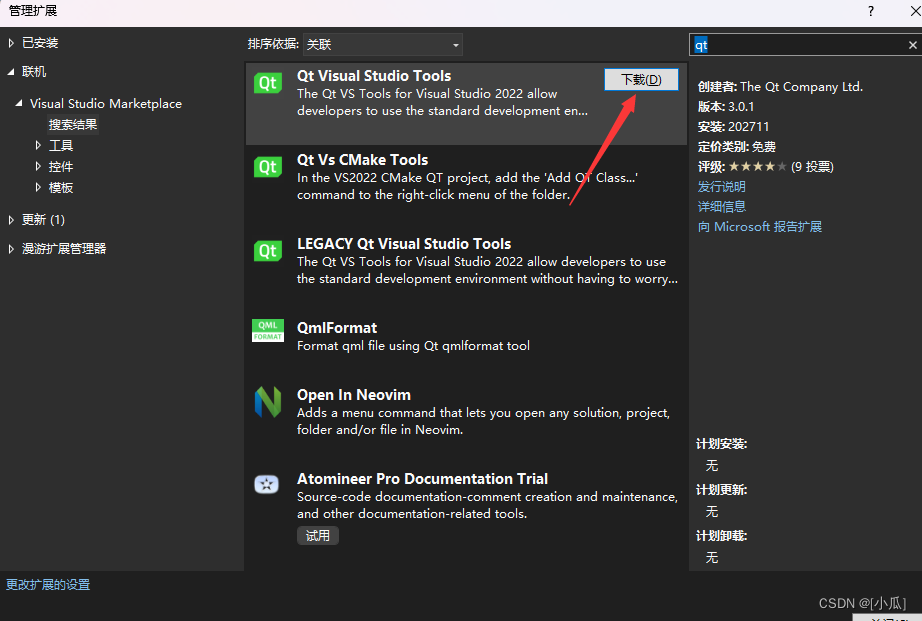Click the 已安装 tree label
This screenshot has width=922, height=621.
point(40,43)
